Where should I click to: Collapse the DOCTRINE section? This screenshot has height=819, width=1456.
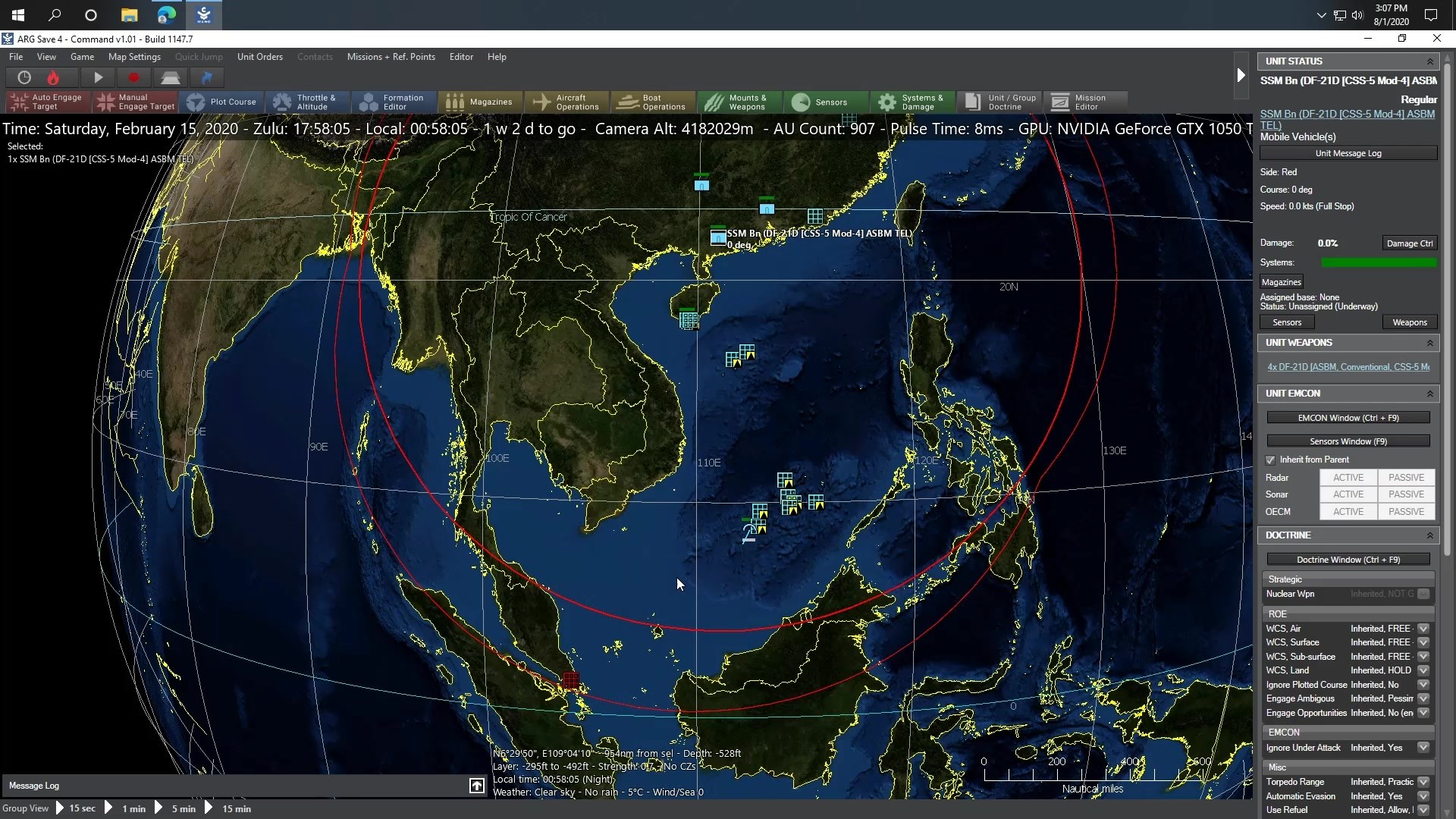point(1430,535)
